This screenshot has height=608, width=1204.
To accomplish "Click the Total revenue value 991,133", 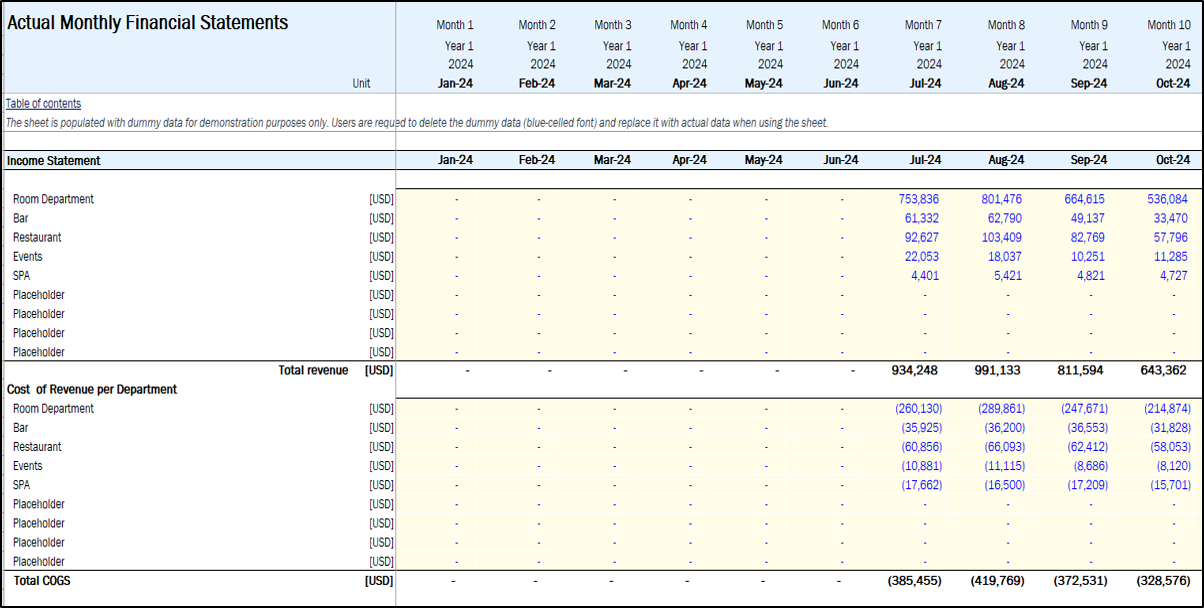I will point(1000,370).
